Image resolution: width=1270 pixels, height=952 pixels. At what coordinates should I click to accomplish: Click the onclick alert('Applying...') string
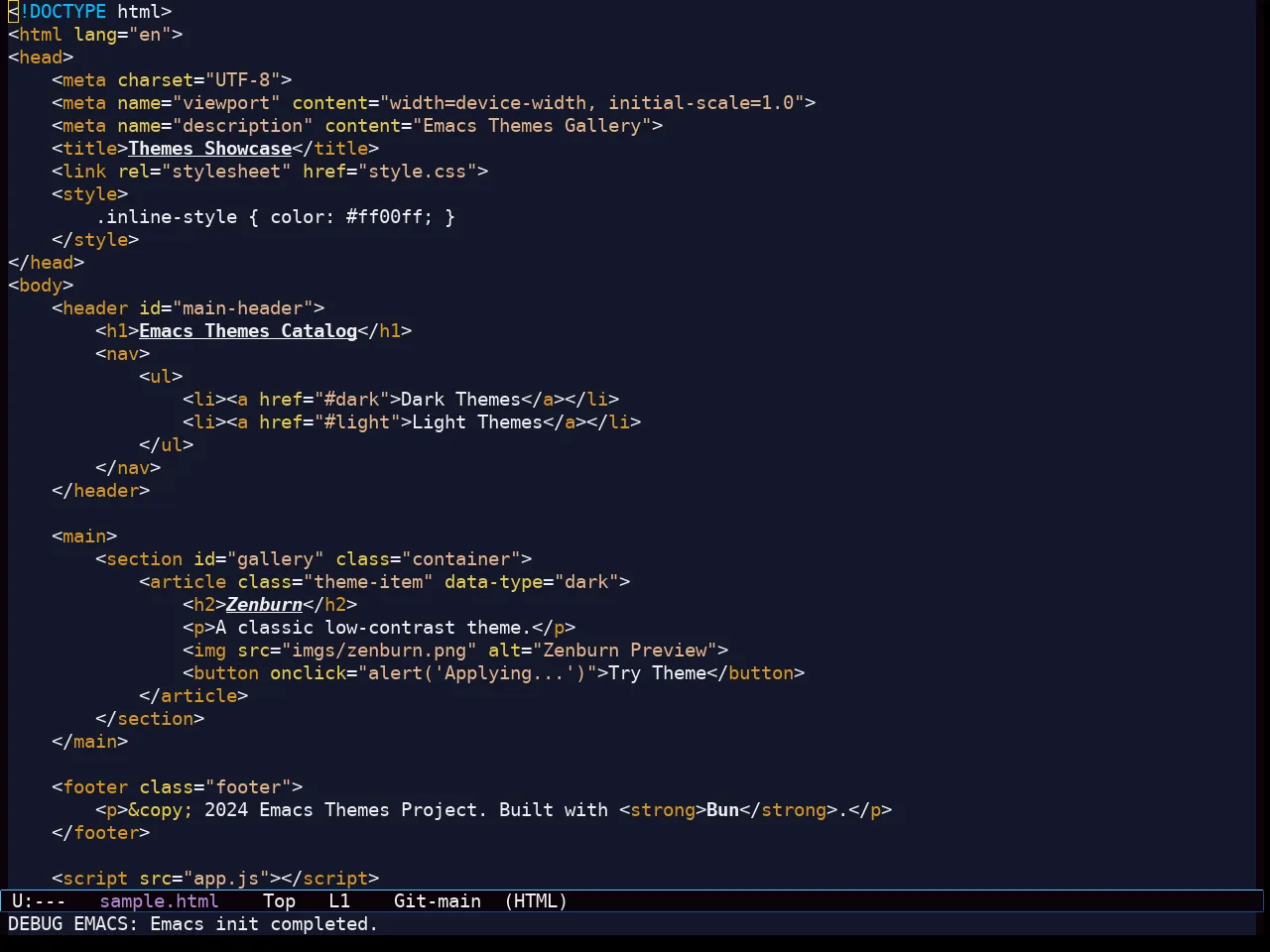pos(477,673)
